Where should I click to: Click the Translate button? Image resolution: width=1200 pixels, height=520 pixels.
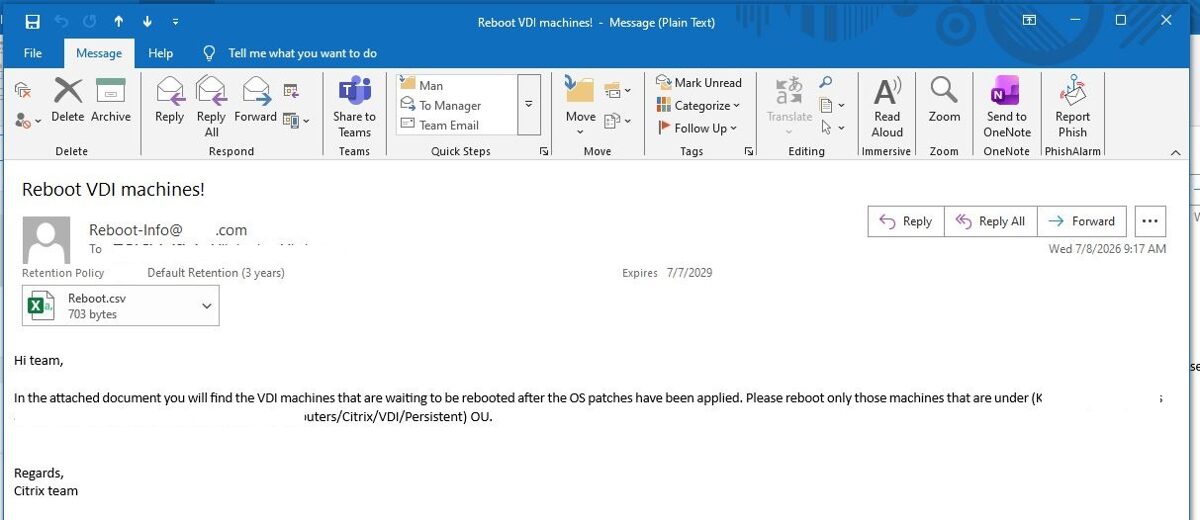pyautogui.click(x=790, y=106)
